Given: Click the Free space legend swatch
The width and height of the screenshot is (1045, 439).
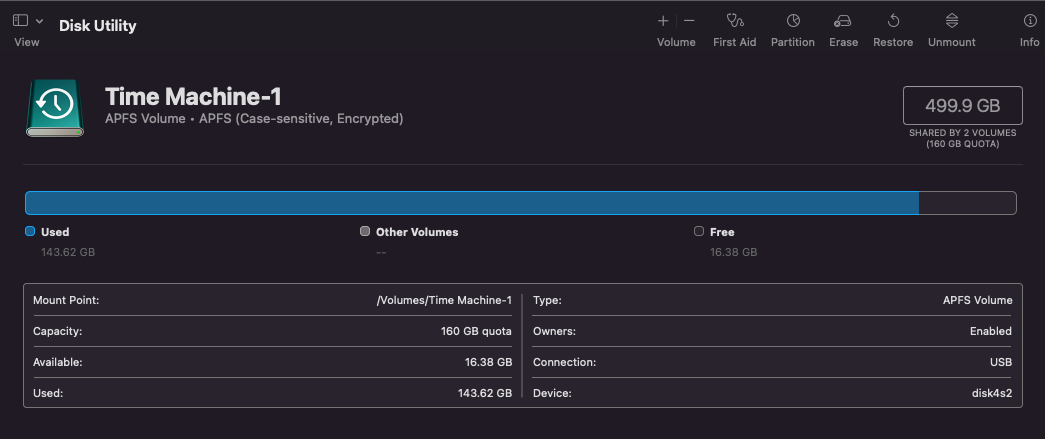Looking at the screenshot, I should point(699,232).
